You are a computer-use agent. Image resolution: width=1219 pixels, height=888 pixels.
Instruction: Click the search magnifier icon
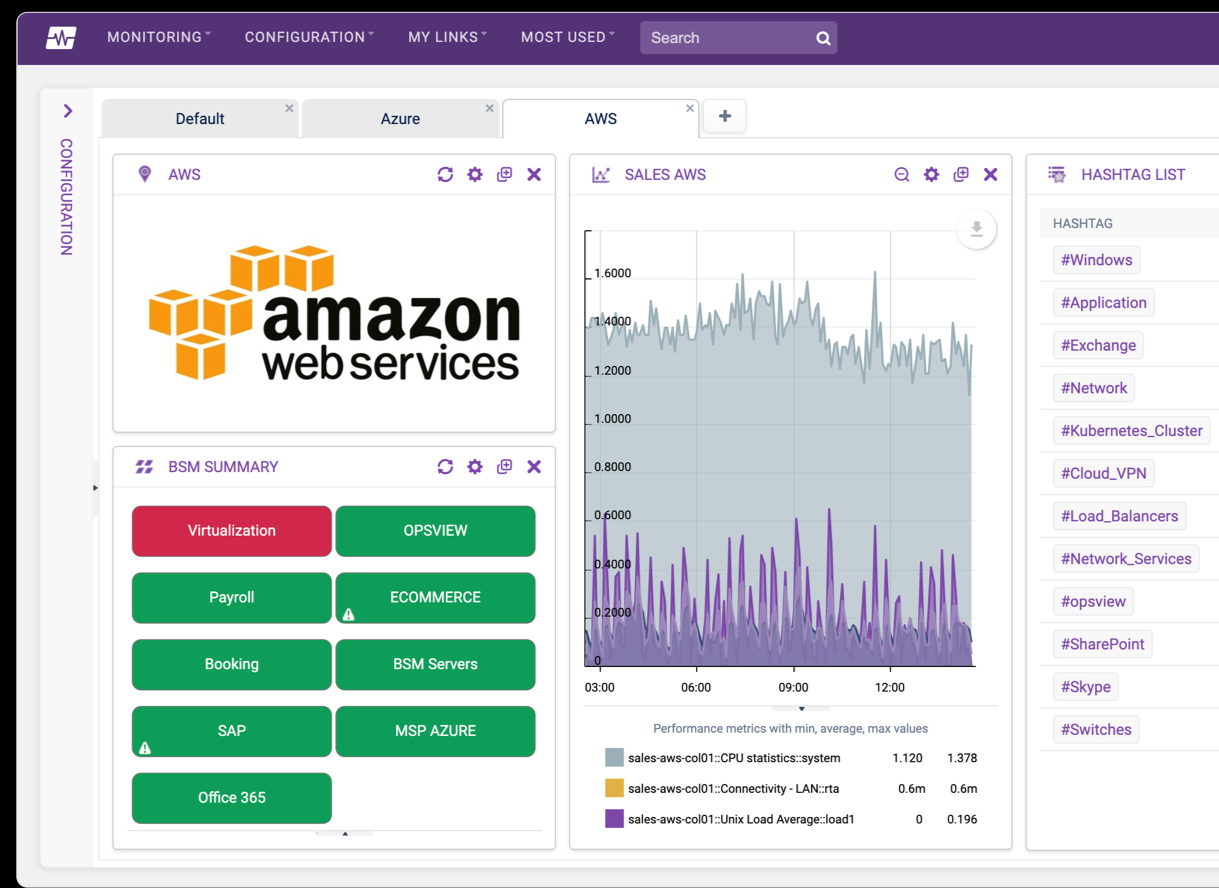click(x=823, y=38)
